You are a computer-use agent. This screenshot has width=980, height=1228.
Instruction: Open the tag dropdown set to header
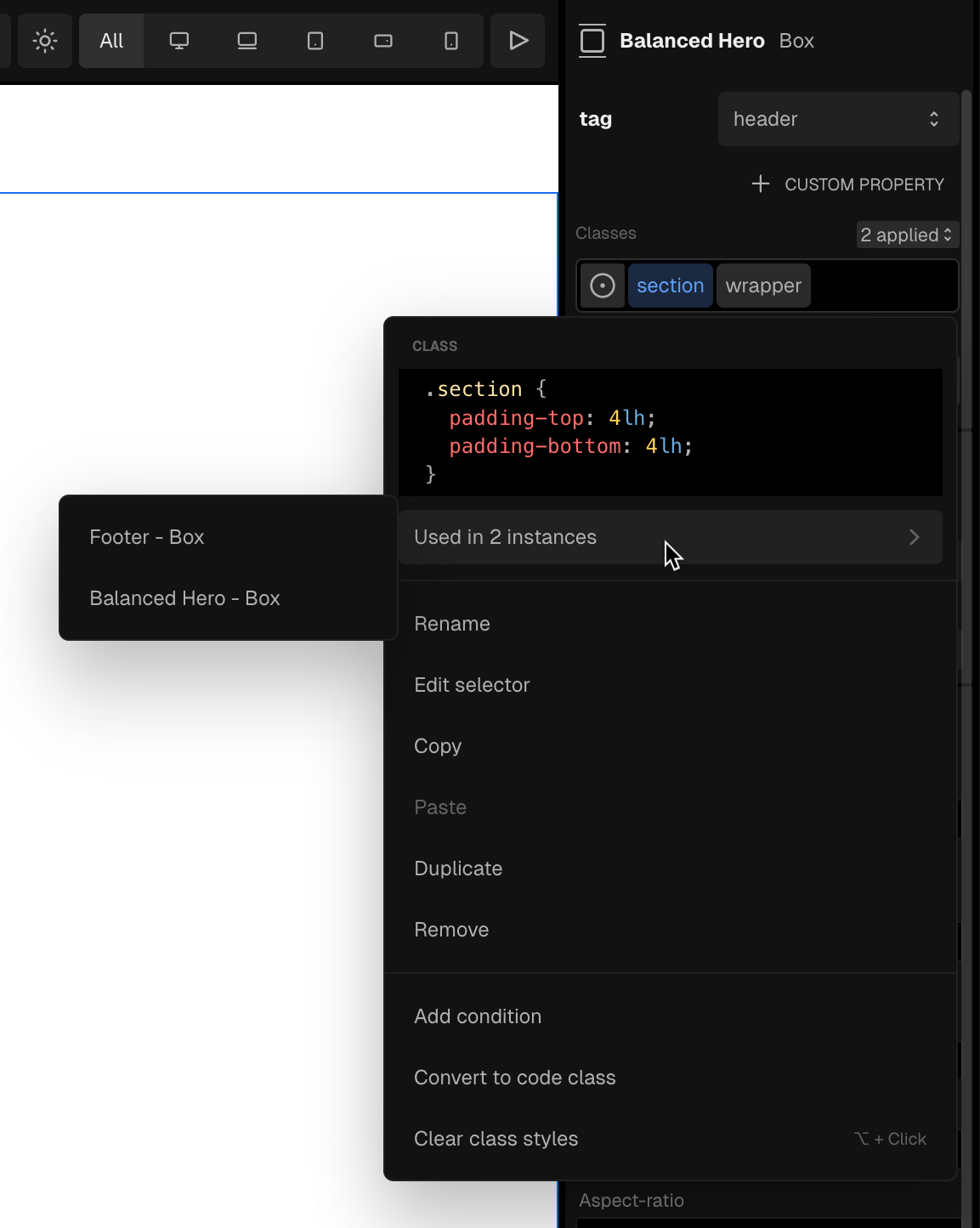[x=838, y=119]
